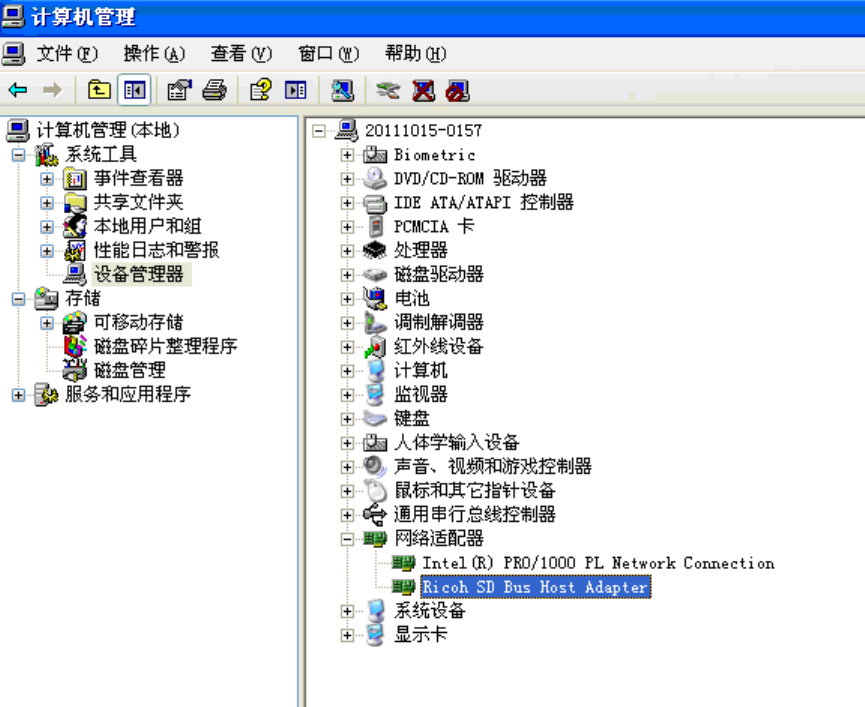Click the 红外线设备 icon
The image size is (865, 707).
[x=375, y=347]
